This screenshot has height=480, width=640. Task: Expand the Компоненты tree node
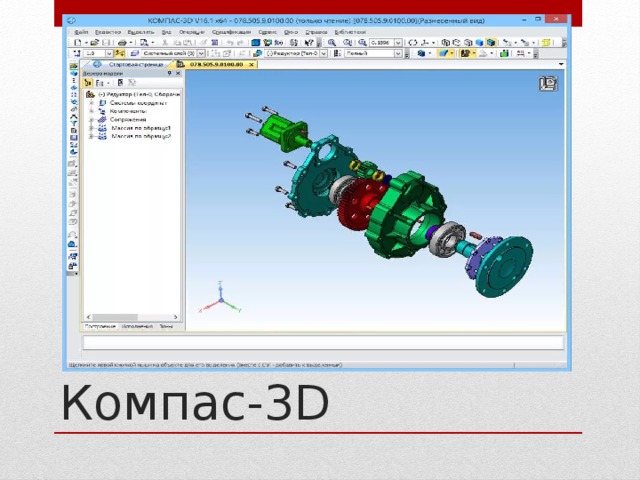click(91, 111)
